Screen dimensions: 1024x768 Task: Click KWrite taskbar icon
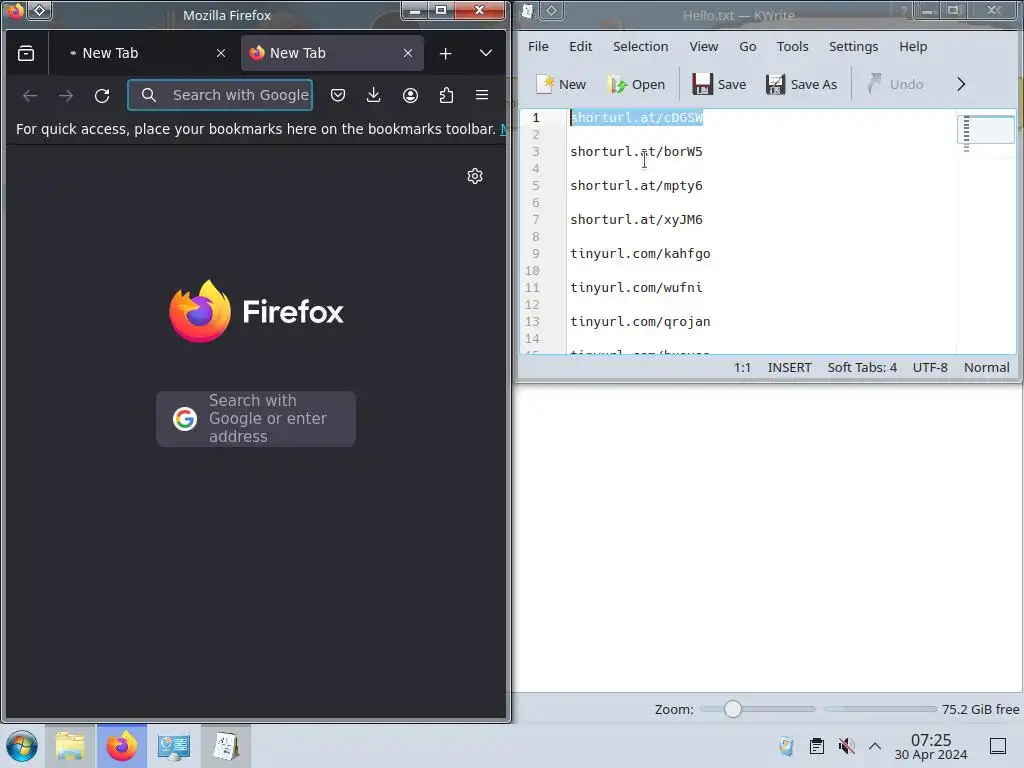[225, 746]
